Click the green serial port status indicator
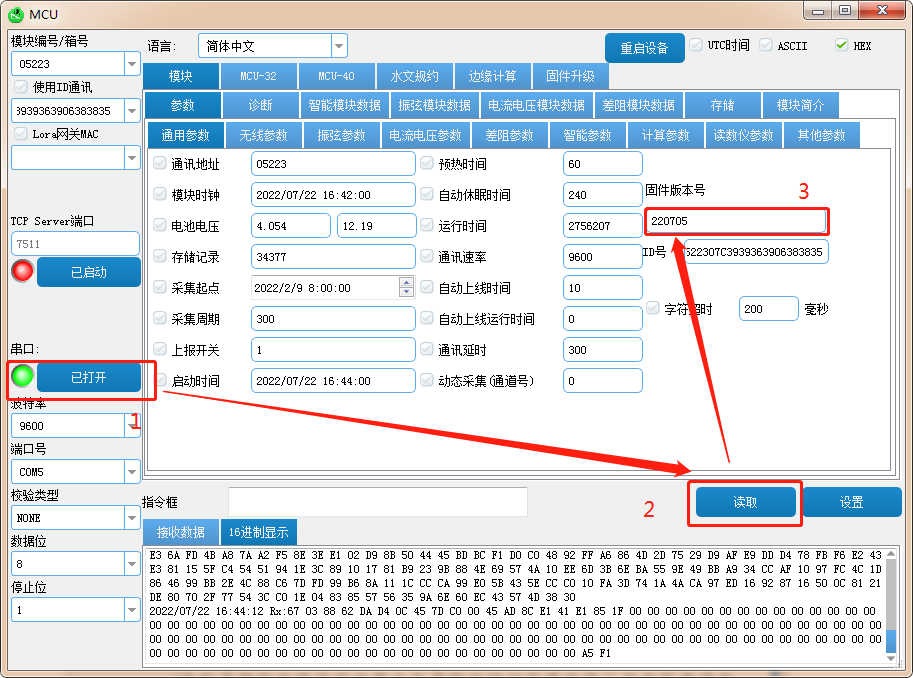The width and height of the screenshot is (913, 678). 22,377
